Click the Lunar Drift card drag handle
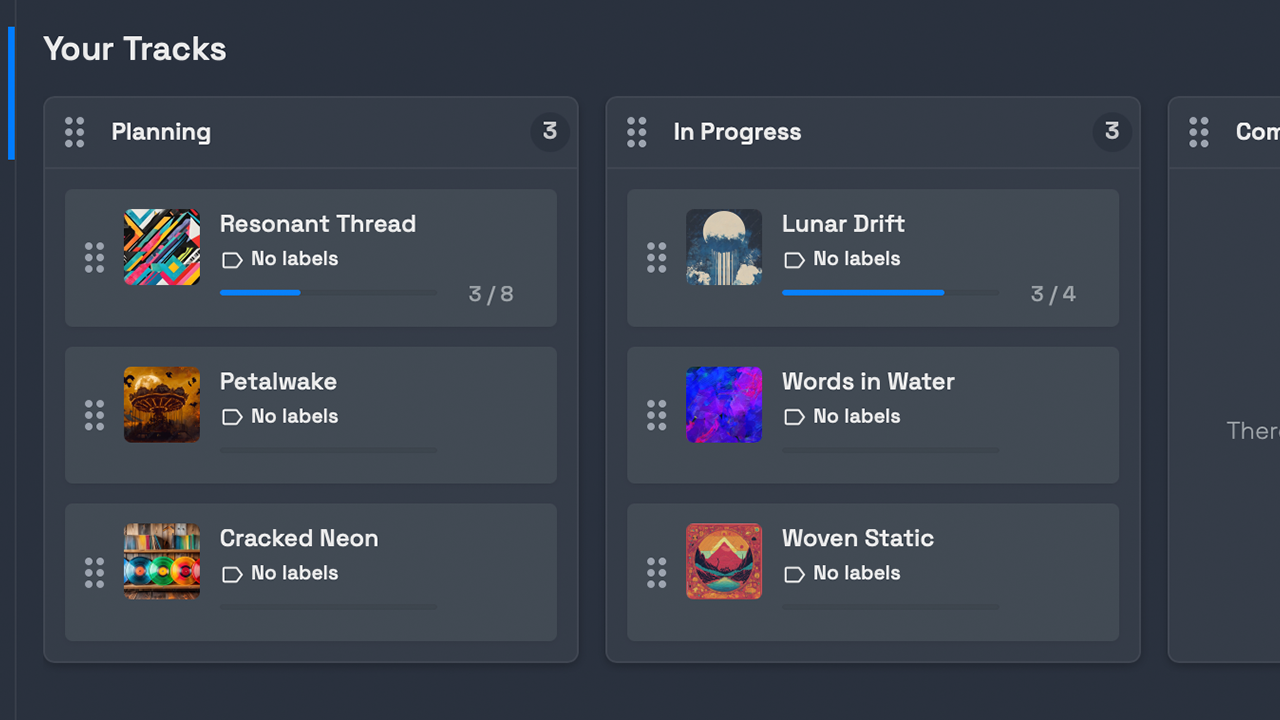Image resolution: width=1280 pixels, height=720 pixels. point(656,258)
